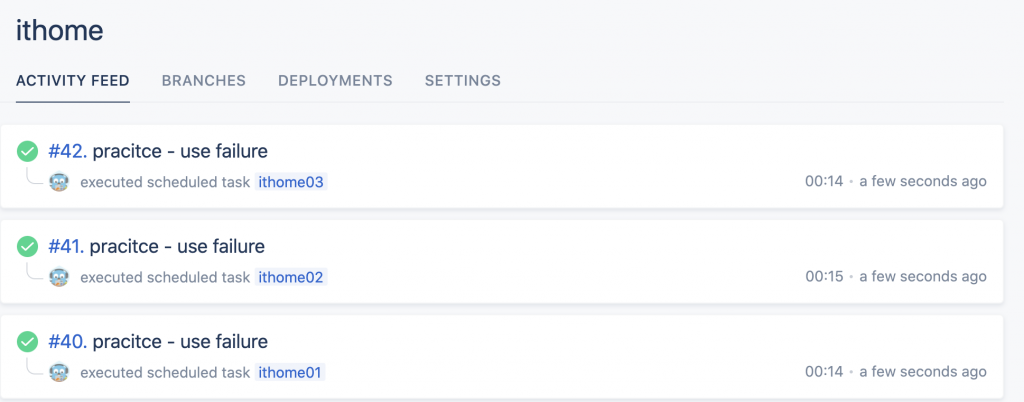This screenshot has height=402, width=1024.
Task: Click the green success icon for build #41
Action: (28, 247)
